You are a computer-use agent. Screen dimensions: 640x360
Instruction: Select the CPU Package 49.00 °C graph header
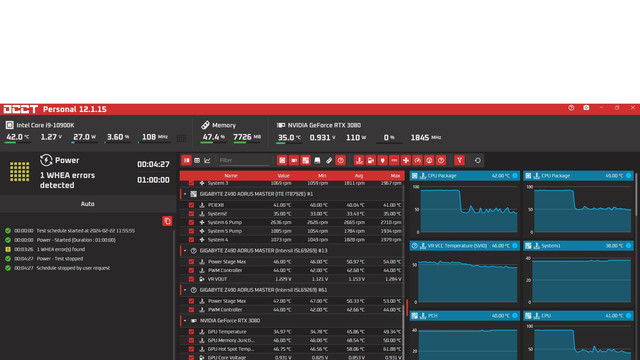578,176
